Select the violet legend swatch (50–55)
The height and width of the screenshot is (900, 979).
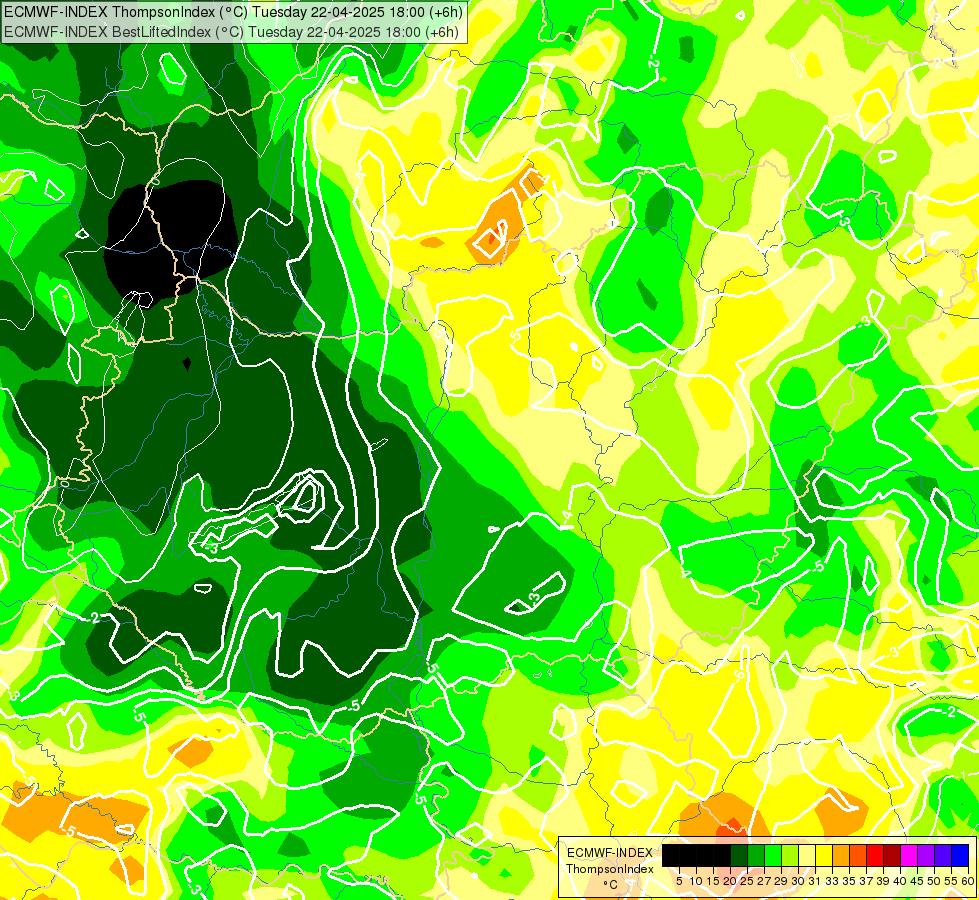[x=943, y=855]
